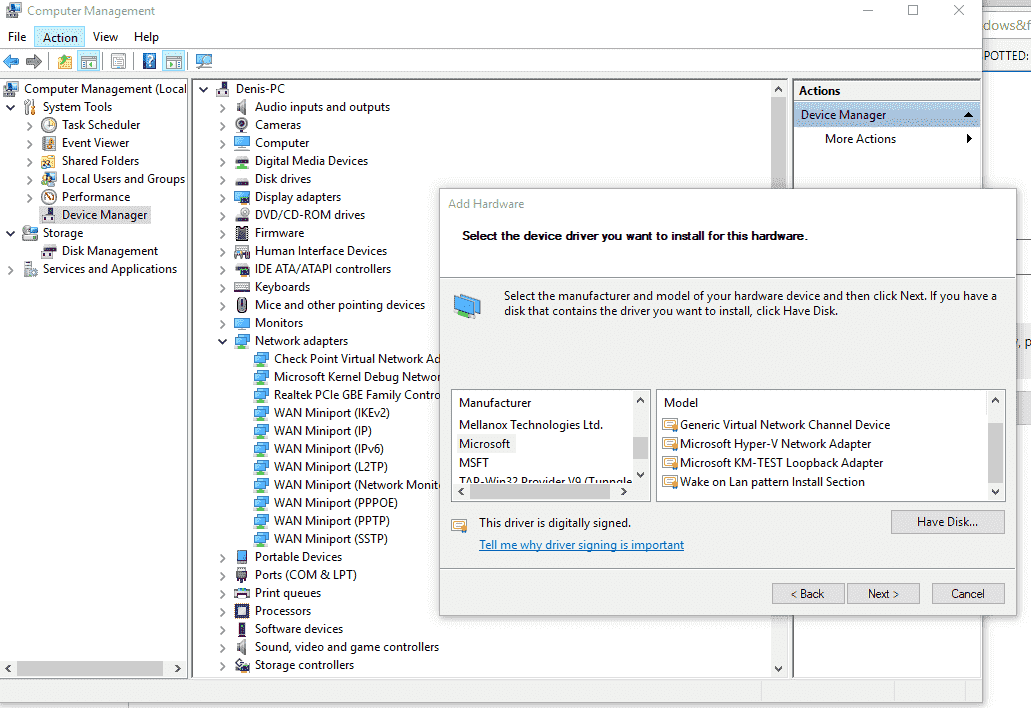The image size is (1031, 708).
Task: Collapse the Network adapters category
Action: pos(222,341)
